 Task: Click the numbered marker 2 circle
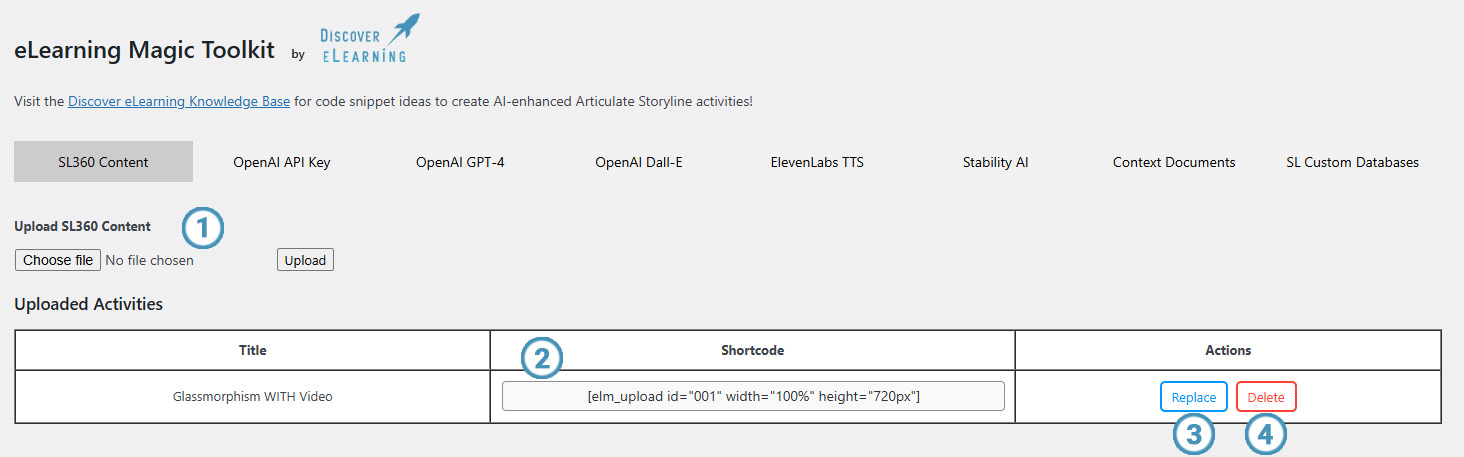coord(542,359)
